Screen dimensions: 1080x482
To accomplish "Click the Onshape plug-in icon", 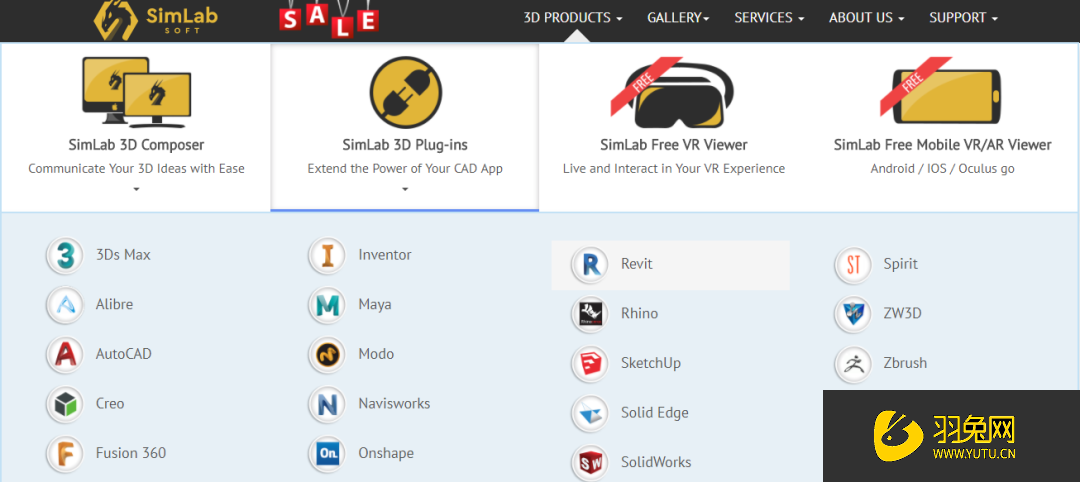I will [328, 453].
